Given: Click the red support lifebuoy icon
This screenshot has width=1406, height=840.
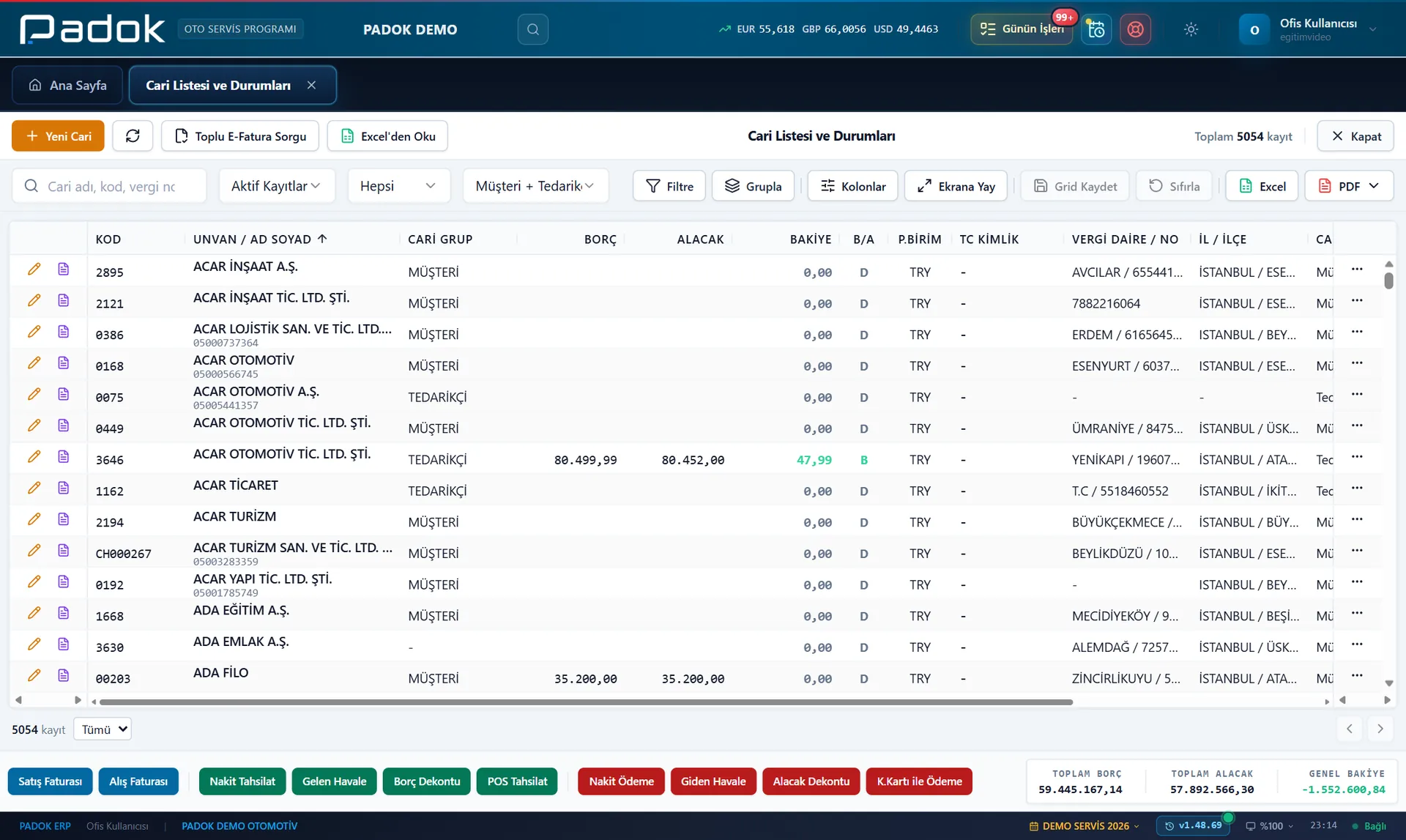Looking at the screenshot, I should click(1135, 29).
